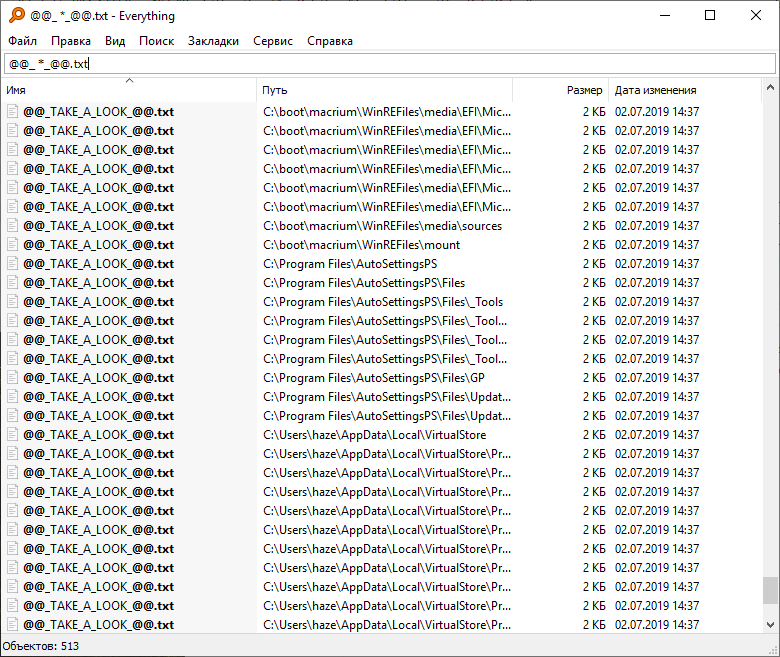
Task: Sort results by the Имя column header
Action: pyautogui.click(x=129, y=90)
